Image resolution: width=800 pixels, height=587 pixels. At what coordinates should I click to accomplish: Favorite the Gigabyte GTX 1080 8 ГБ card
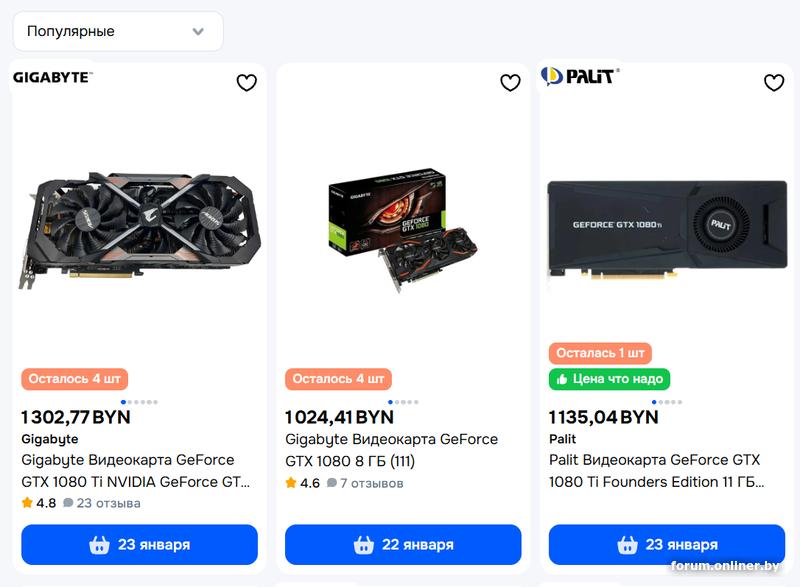click(x=510, y=83)
